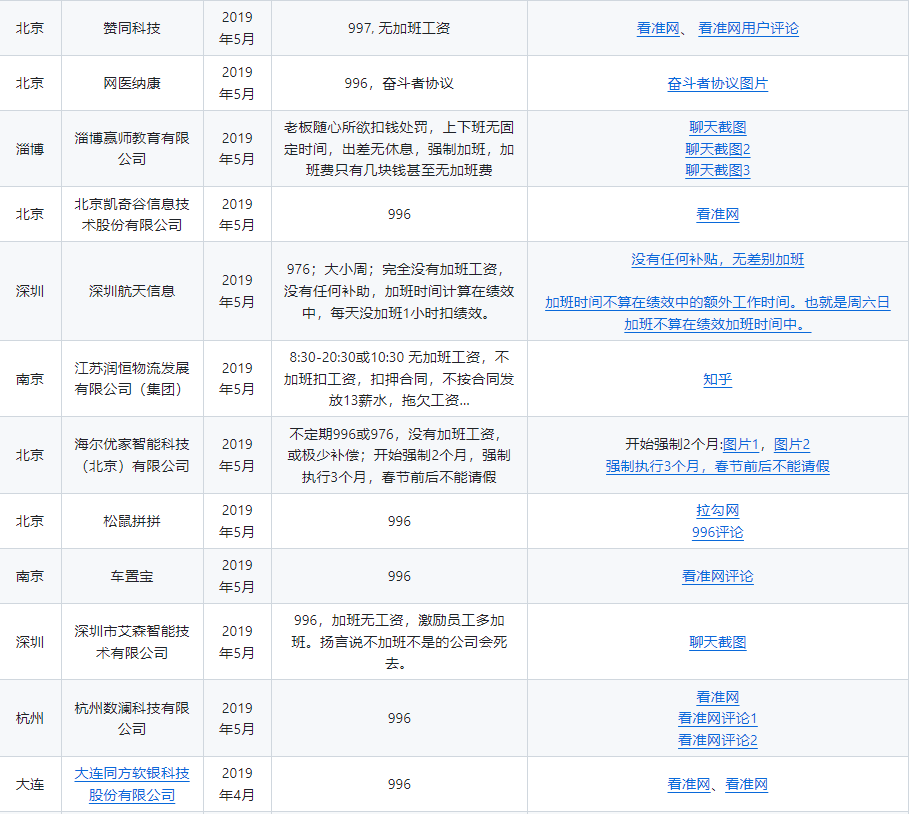Open the 奋斗者协议图片 link
This screenshot has height=814, width=909.
[718, 83]
